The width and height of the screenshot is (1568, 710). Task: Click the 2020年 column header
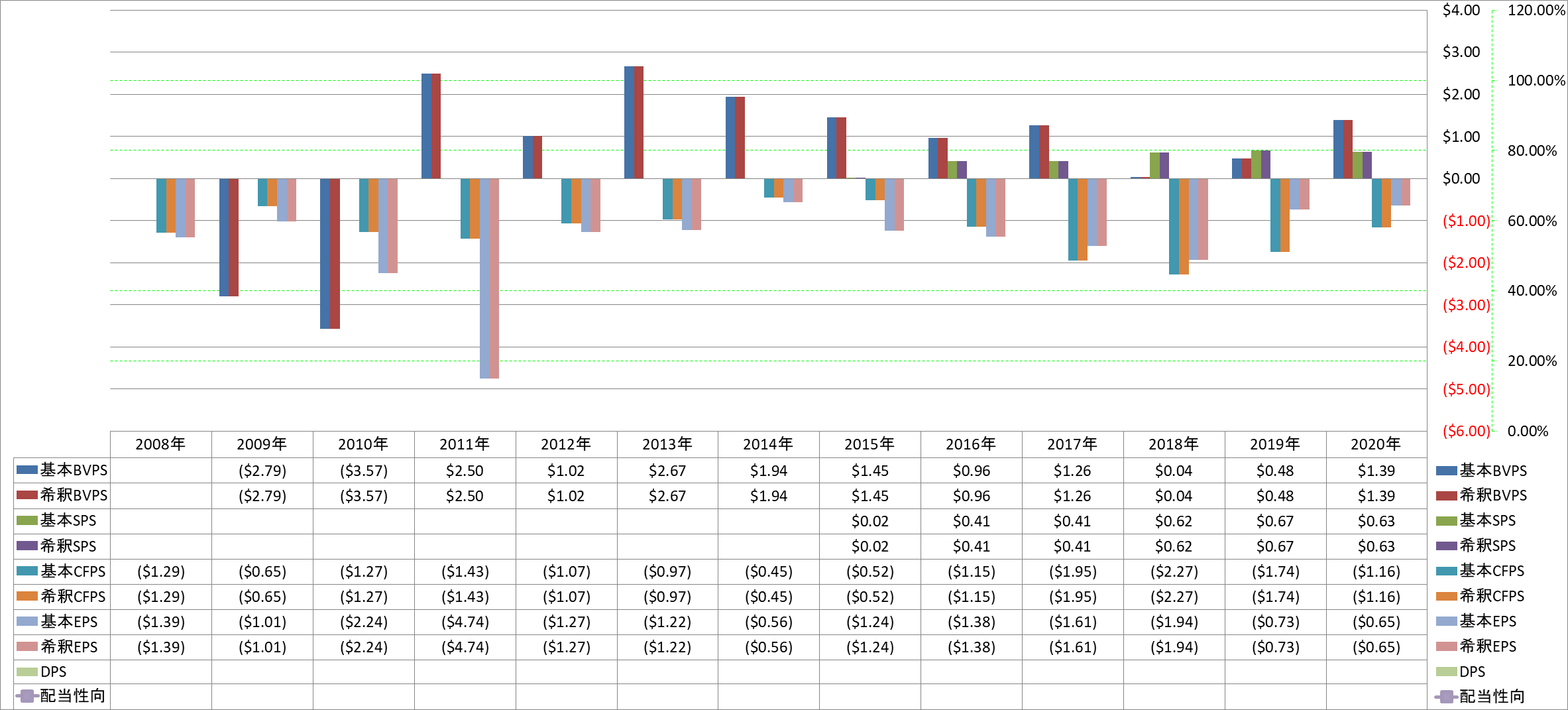pyautogui.click(x=1376, y=444)
